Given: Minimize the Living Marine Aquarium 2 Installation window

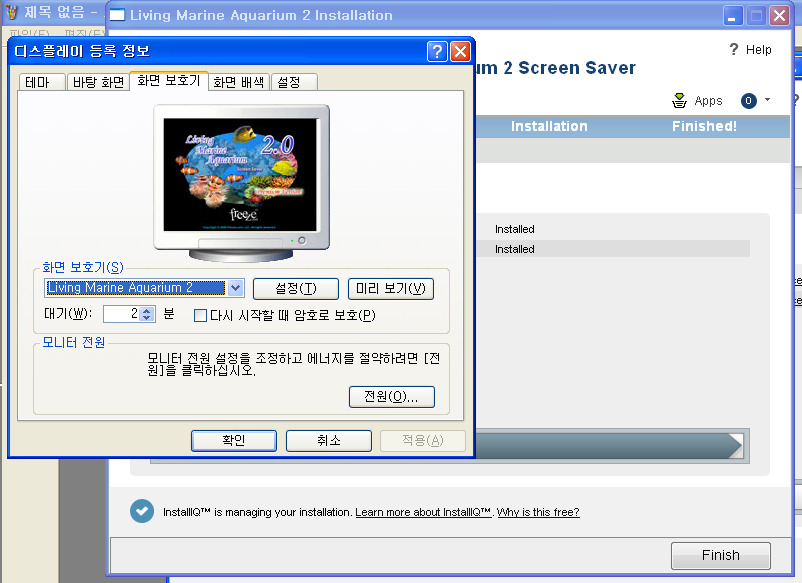Looking at the screenshot, I should (733, 16).
